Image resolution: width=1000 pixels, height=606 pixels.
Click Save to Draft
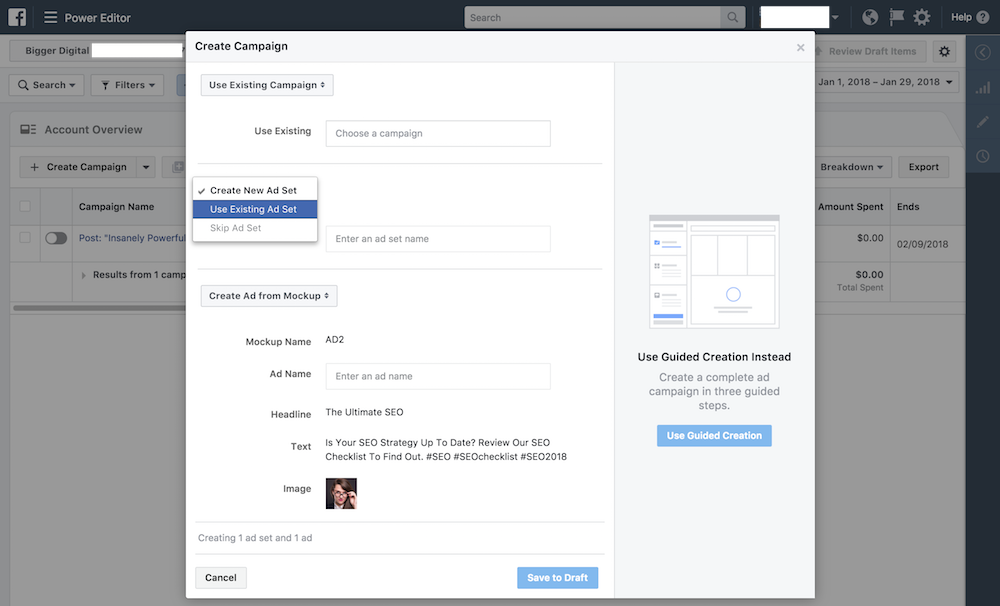(x=557, y=577)
